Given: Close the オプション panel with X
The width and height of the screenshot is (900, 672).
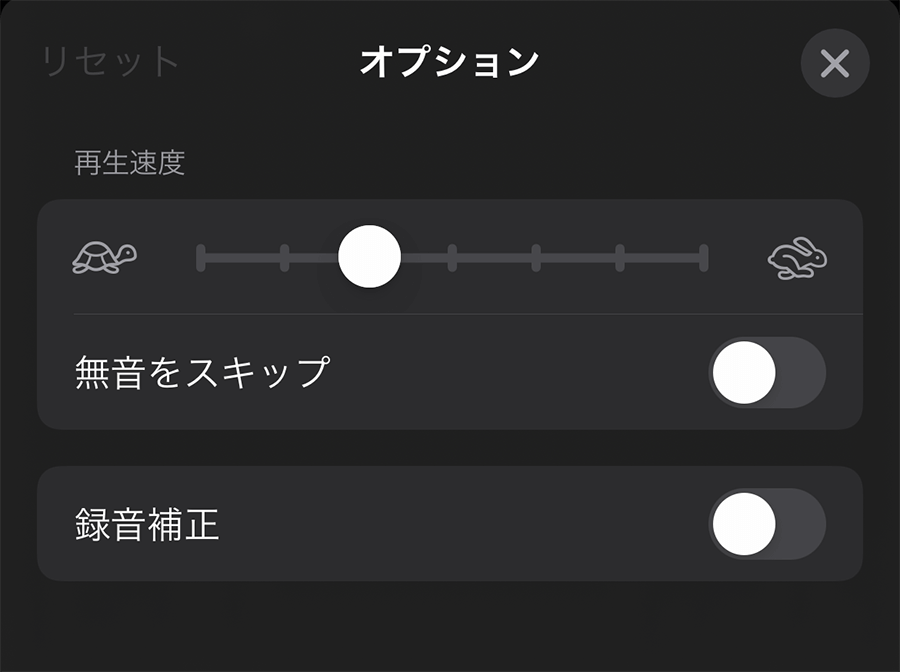Looking at the screenshot, I should click(x=834, y=64).
